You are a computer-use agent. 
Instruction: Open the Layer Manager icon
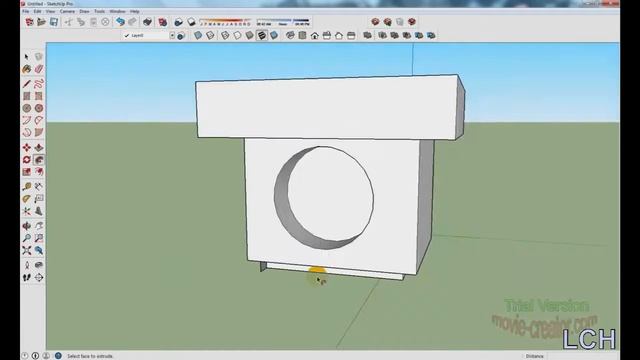coord(181,36)
